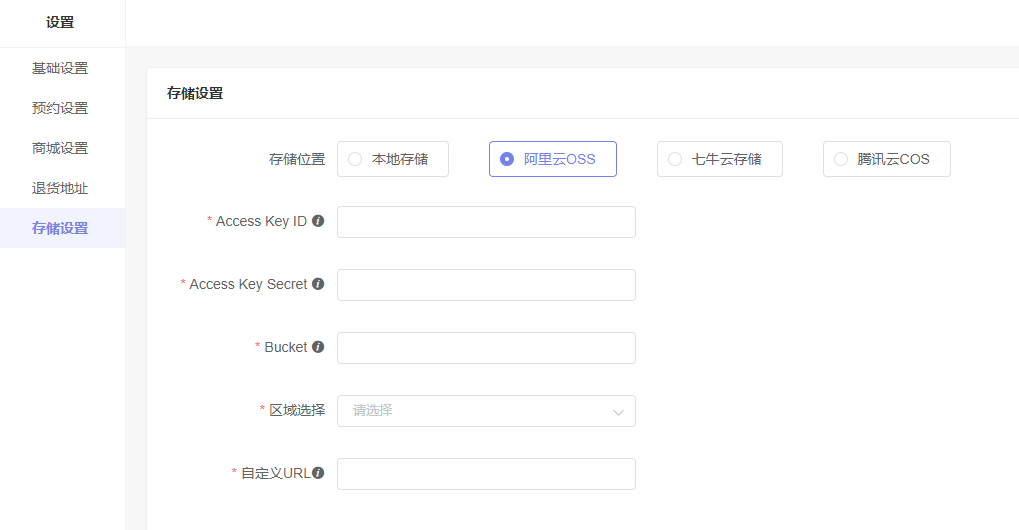Select the 阿里云OSS radio option
Viewport: 1019px width, 530px height.
point(552,159)
